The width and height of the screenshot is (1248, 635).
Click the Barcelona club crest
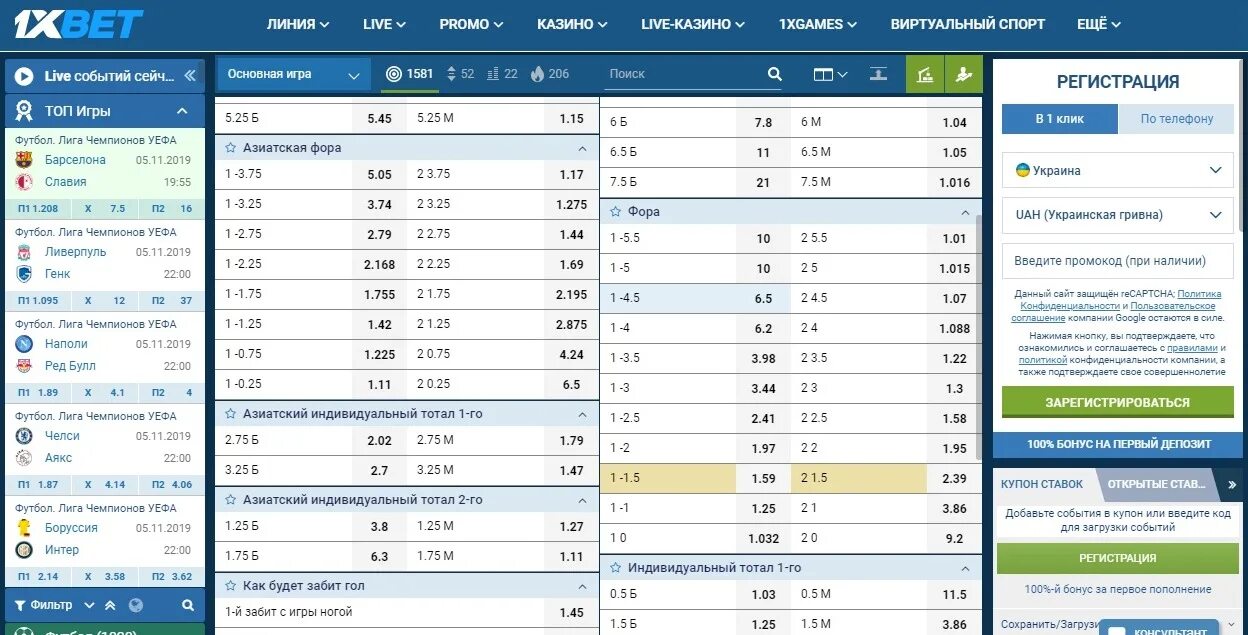[x=24, y=160]
